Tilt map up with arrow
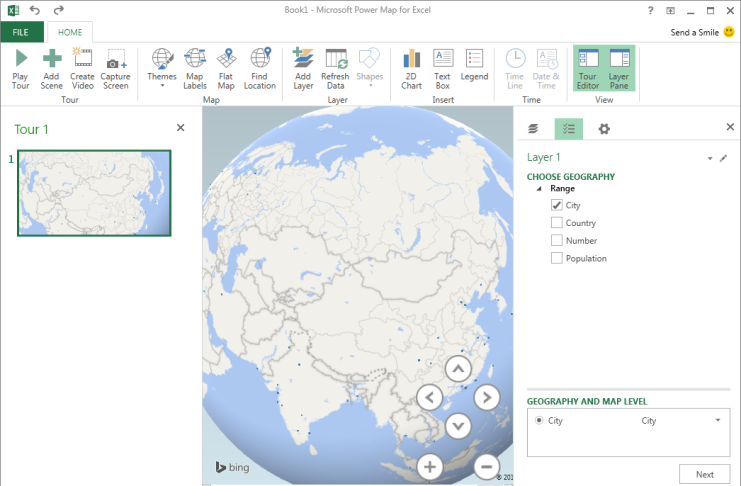741x486 pixels. [458, 368]
